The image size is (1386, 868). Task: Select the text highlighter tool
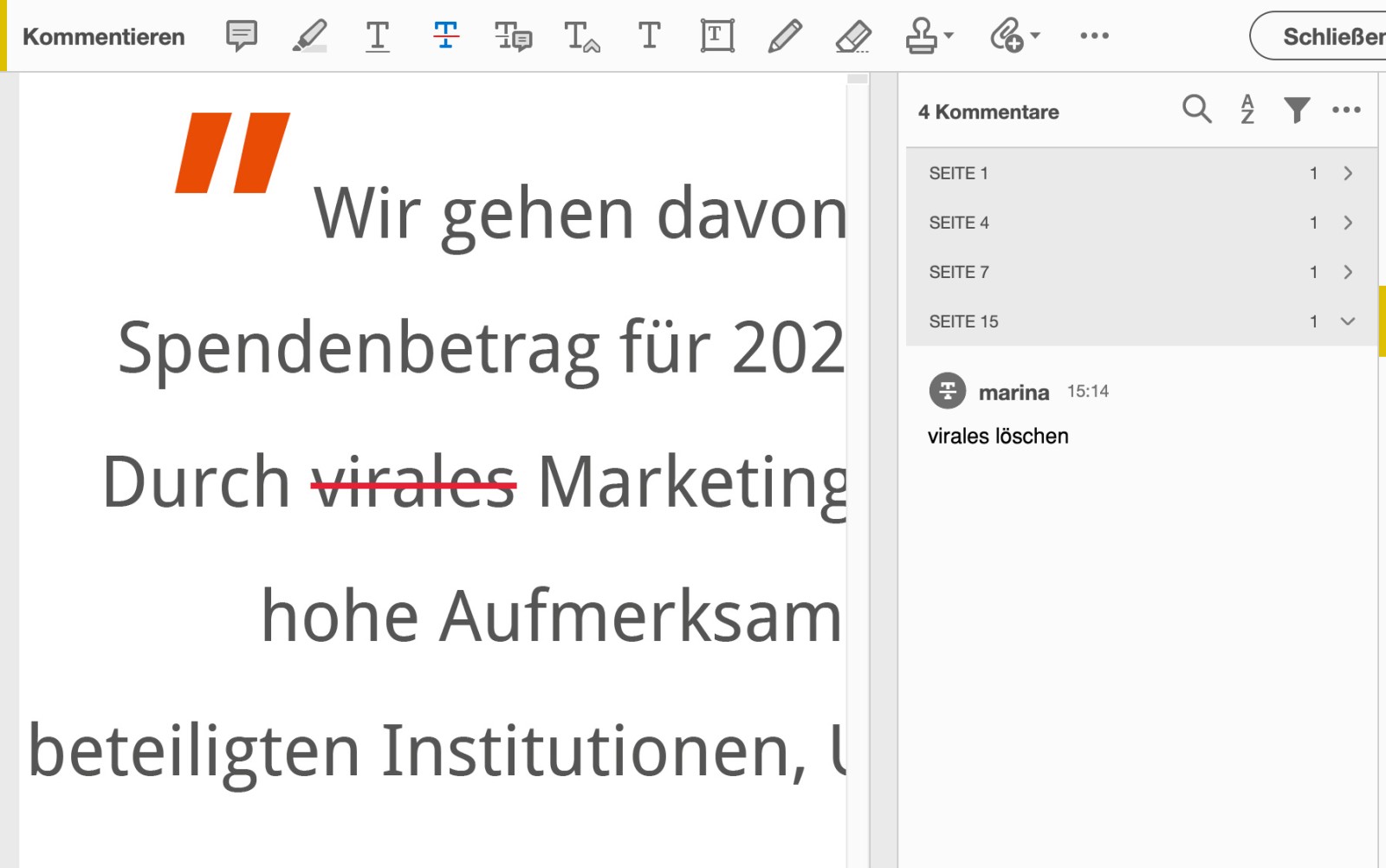tap(310, 36)
